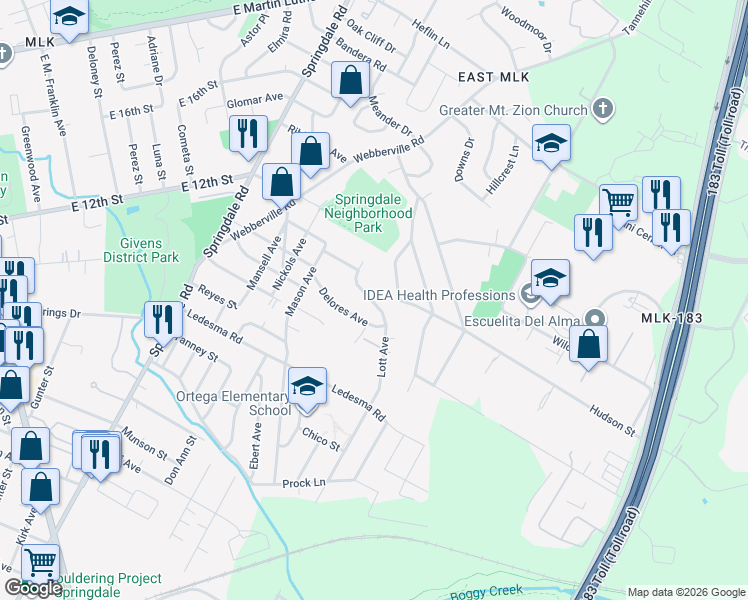The image size is (748, 600).
Task: Select the Escuelita Del Alma place pin
Action: (x=595, y=320)
